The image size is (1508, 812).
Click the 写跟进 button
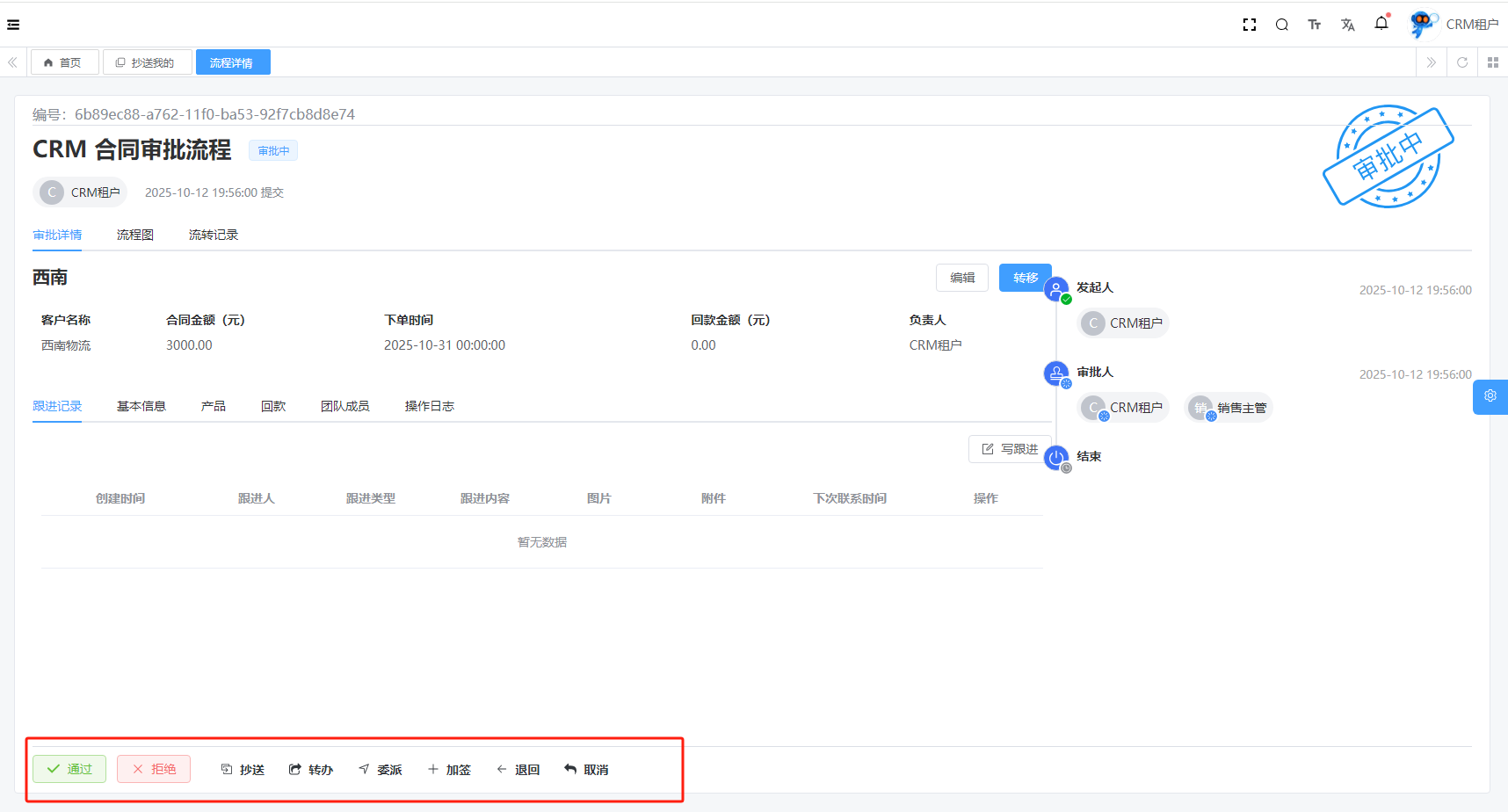(x=1010, y=449)
